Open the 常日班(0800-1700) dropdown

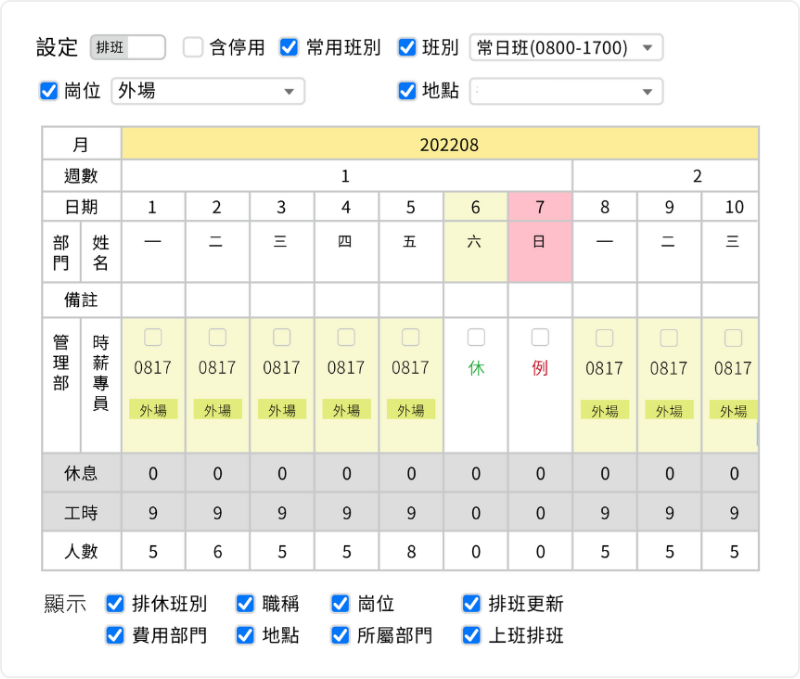point(566,47)
